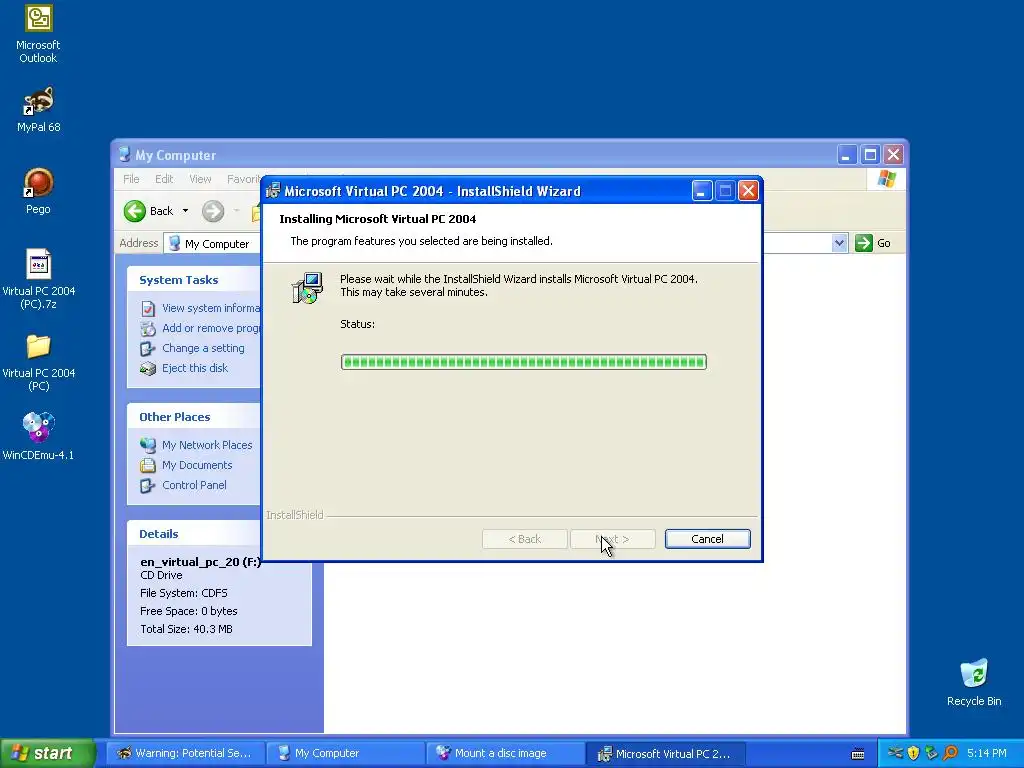Open My Network Places link
This screenshot has width=1024, height=768.
point(207,445)
